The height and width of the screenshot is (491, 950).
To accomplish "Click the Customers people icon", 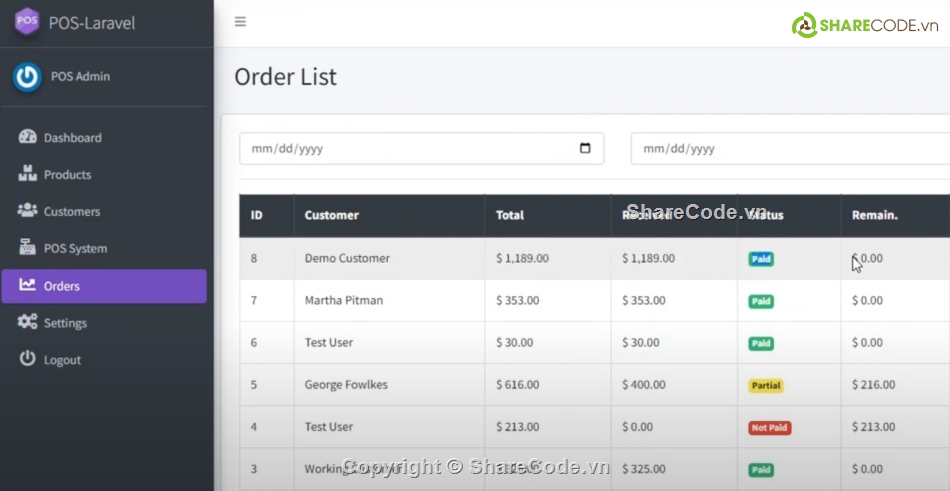I will pos(27,211).
